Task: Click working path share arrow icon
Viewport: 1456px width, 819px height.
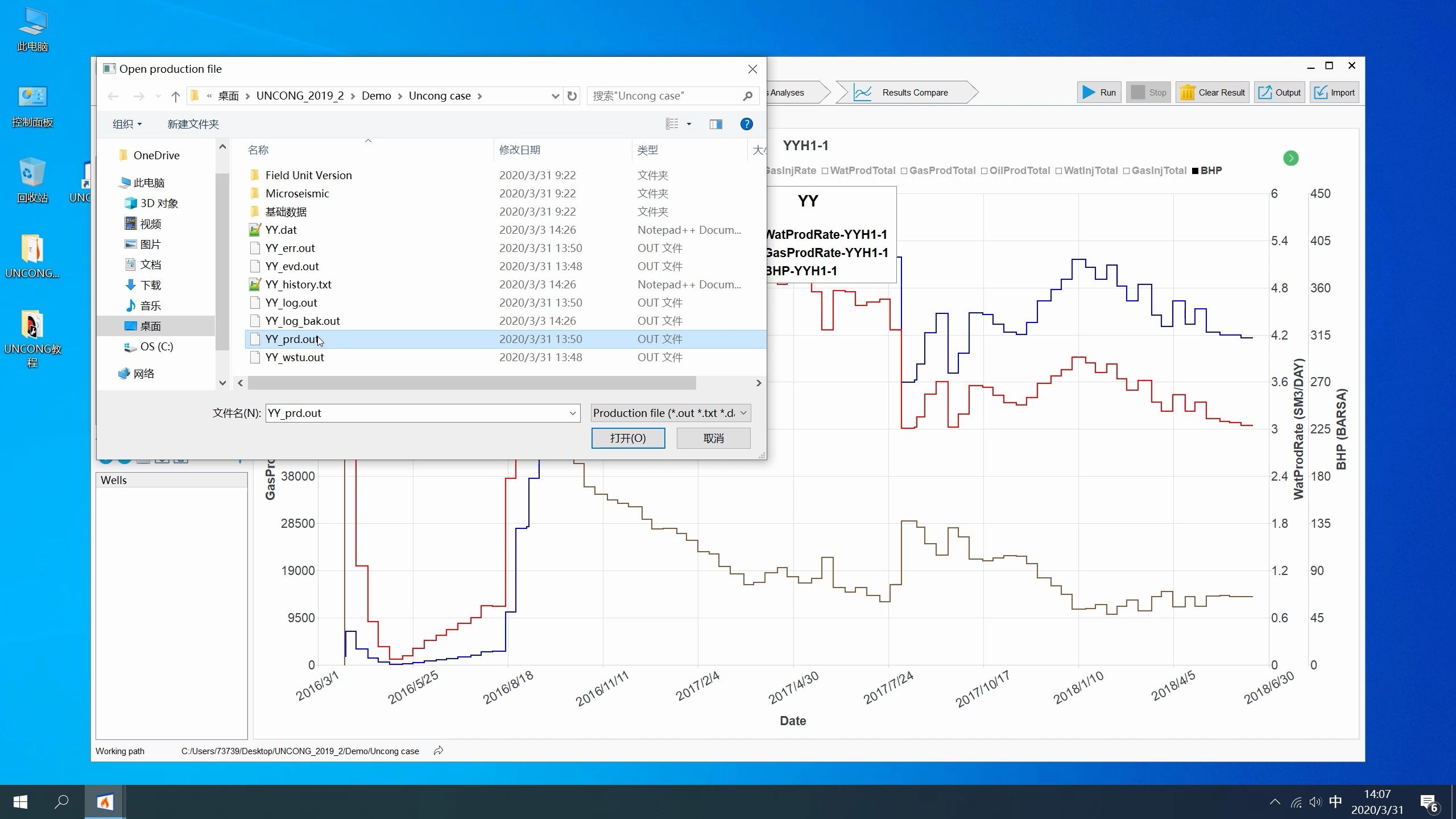Action: pos(438,751)
